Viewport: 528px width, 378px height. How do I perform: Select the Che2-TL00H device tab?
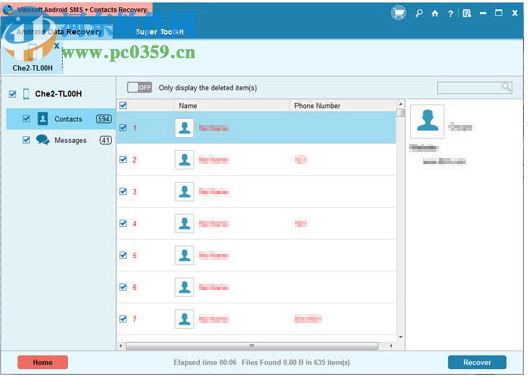point(32,57)
